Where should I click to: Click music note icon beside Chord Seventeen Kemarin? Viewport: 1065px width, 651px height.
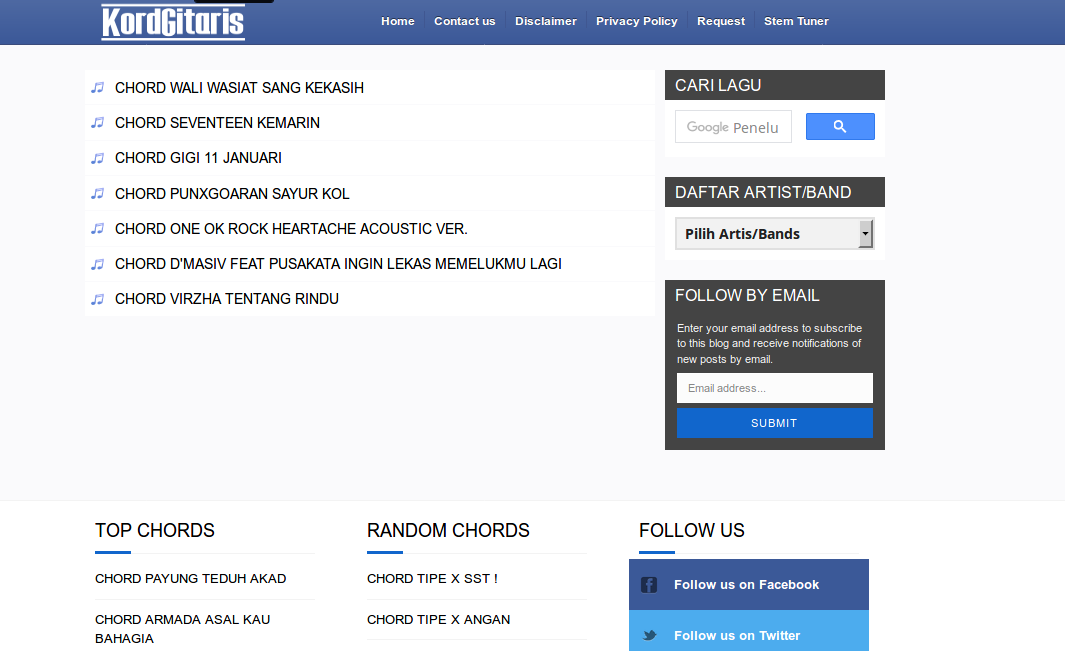(x=98, y=122)
